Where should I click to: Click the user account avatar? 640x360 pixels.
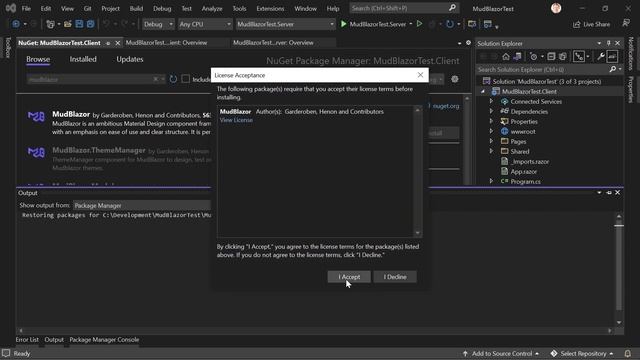556,8
